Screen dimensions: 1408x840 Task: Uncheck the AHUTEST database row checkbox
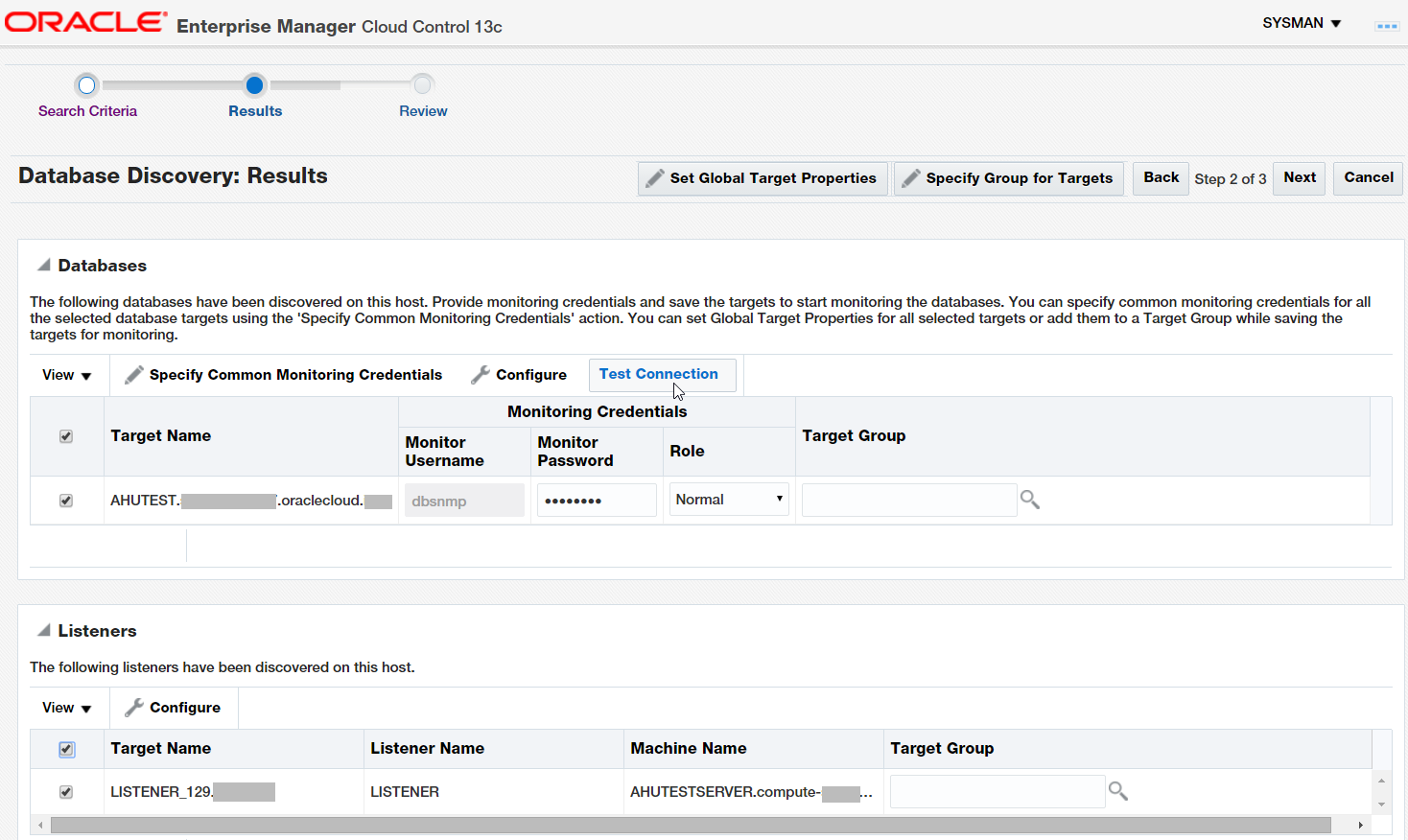tap(66, 501)
